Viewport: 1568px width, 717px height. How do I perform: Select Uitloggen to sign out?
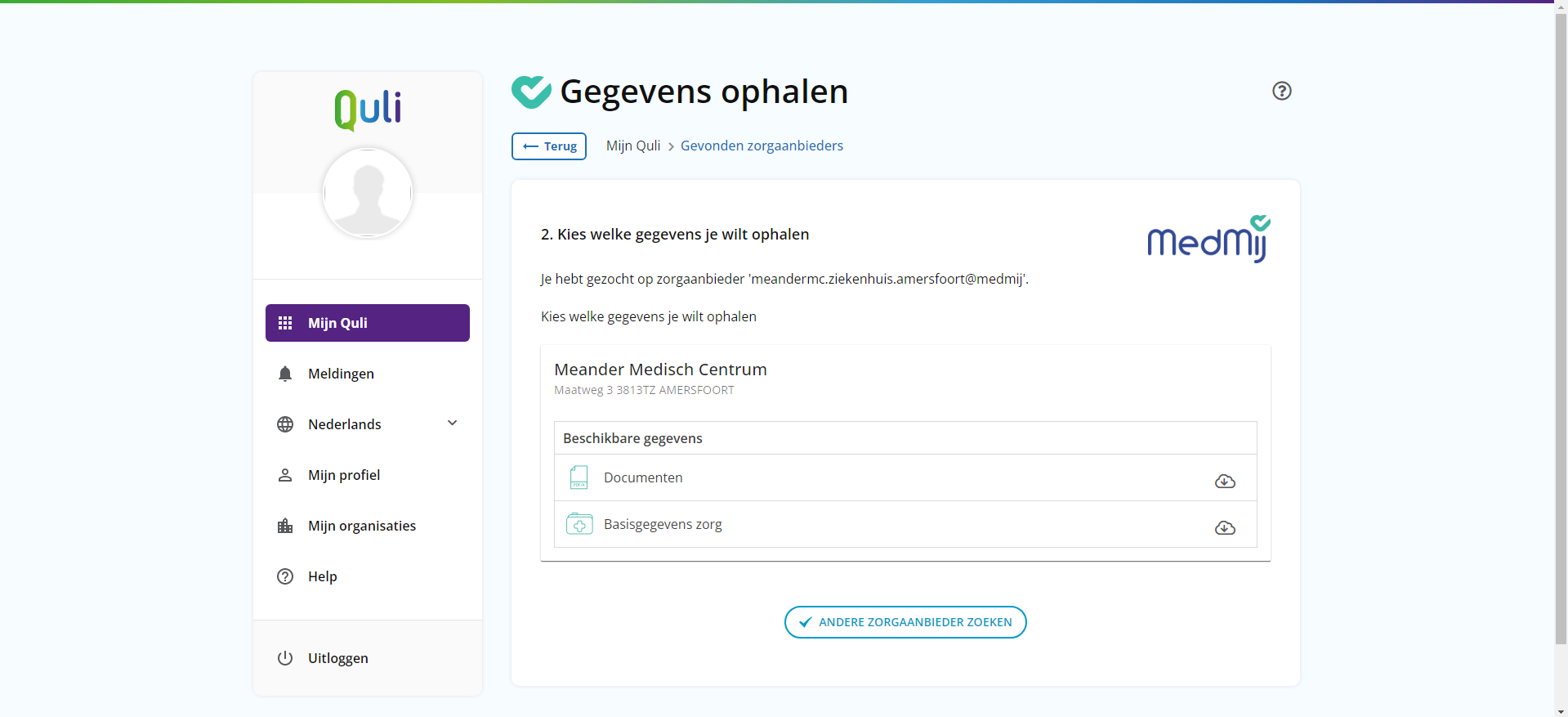(368, 658)
